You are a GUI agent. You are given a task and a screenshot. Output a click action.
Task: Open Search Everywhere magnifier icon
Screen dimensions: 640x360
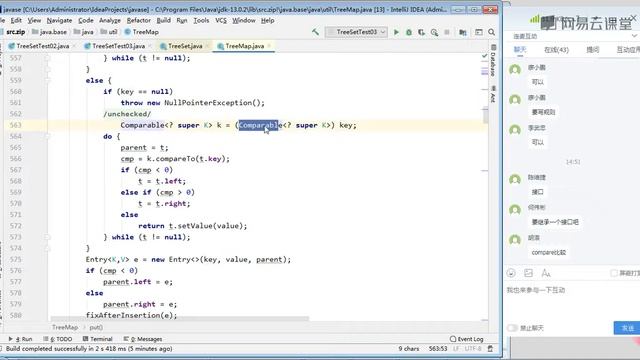pyautogui.click(x=491, y=32)
